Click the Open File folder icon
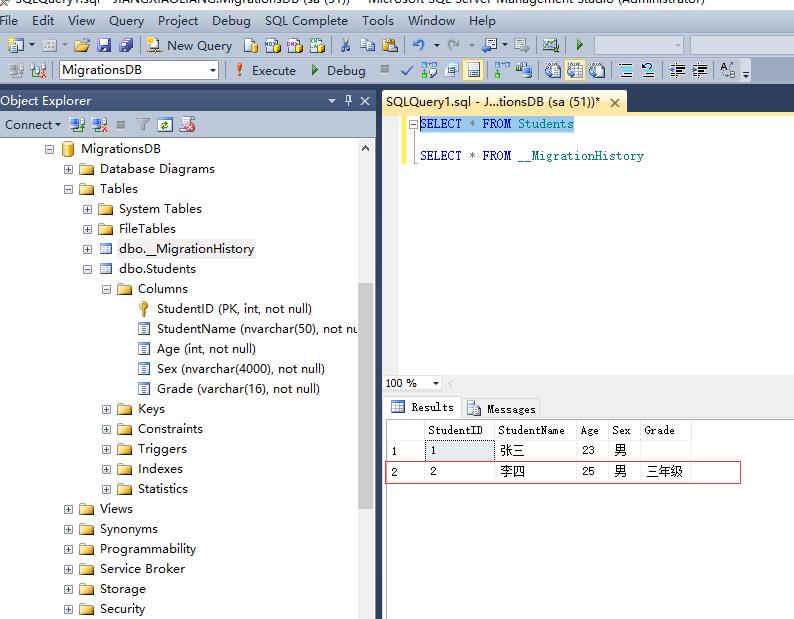 click(82, 45)
